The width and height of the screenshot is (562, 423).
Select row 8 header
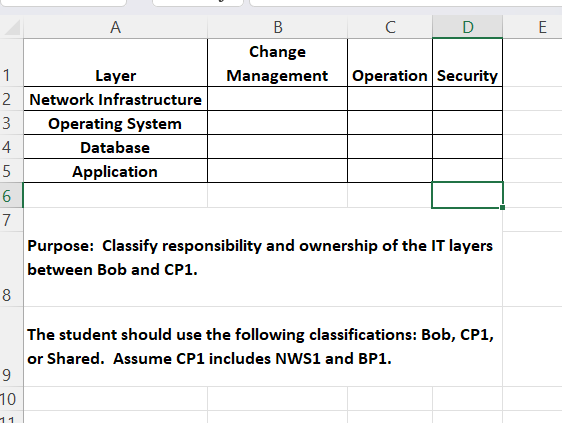(11, 269)
